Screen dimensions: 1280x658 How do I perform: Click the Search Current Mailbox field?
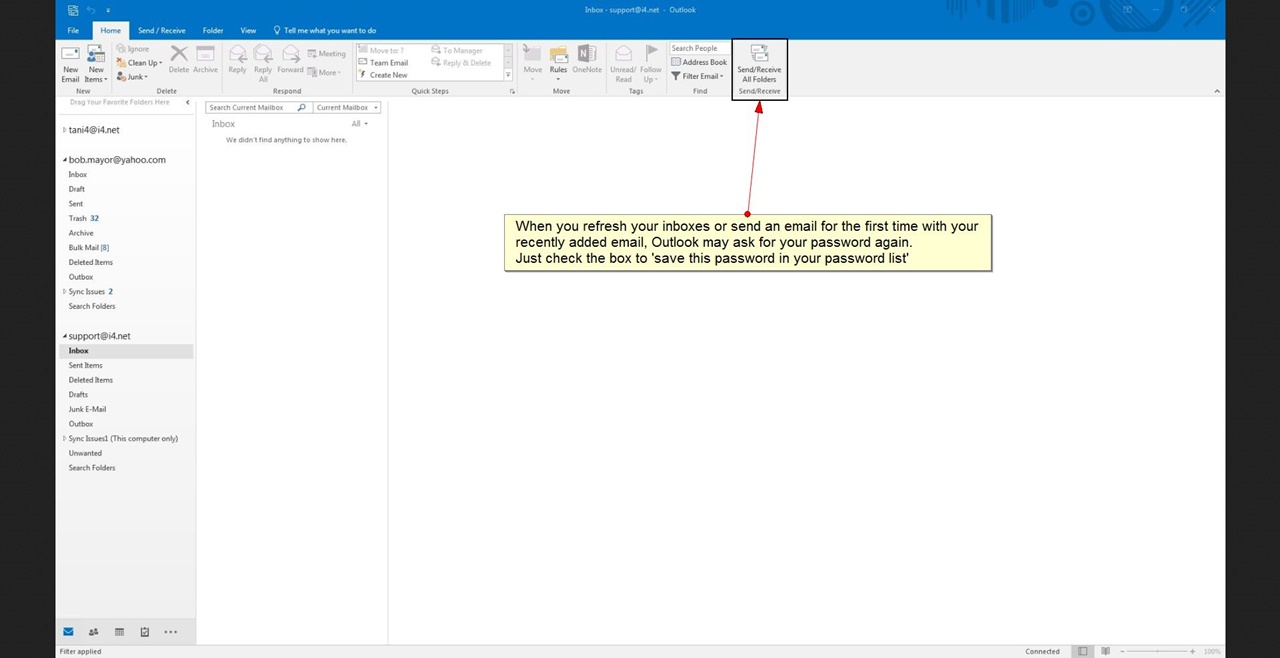[x=251, y=107]
